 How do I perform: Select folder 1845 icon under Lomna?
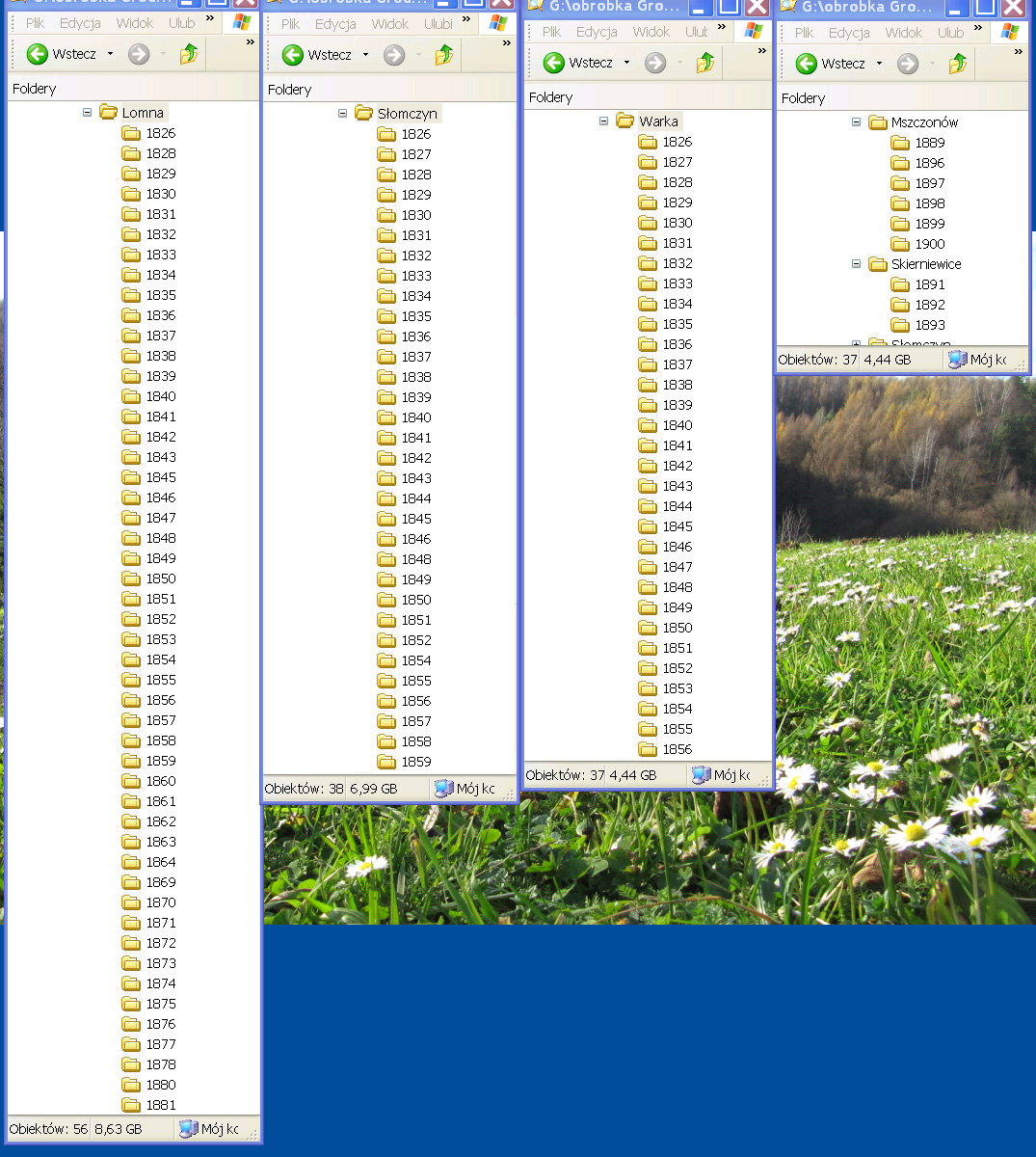(131, 477)
